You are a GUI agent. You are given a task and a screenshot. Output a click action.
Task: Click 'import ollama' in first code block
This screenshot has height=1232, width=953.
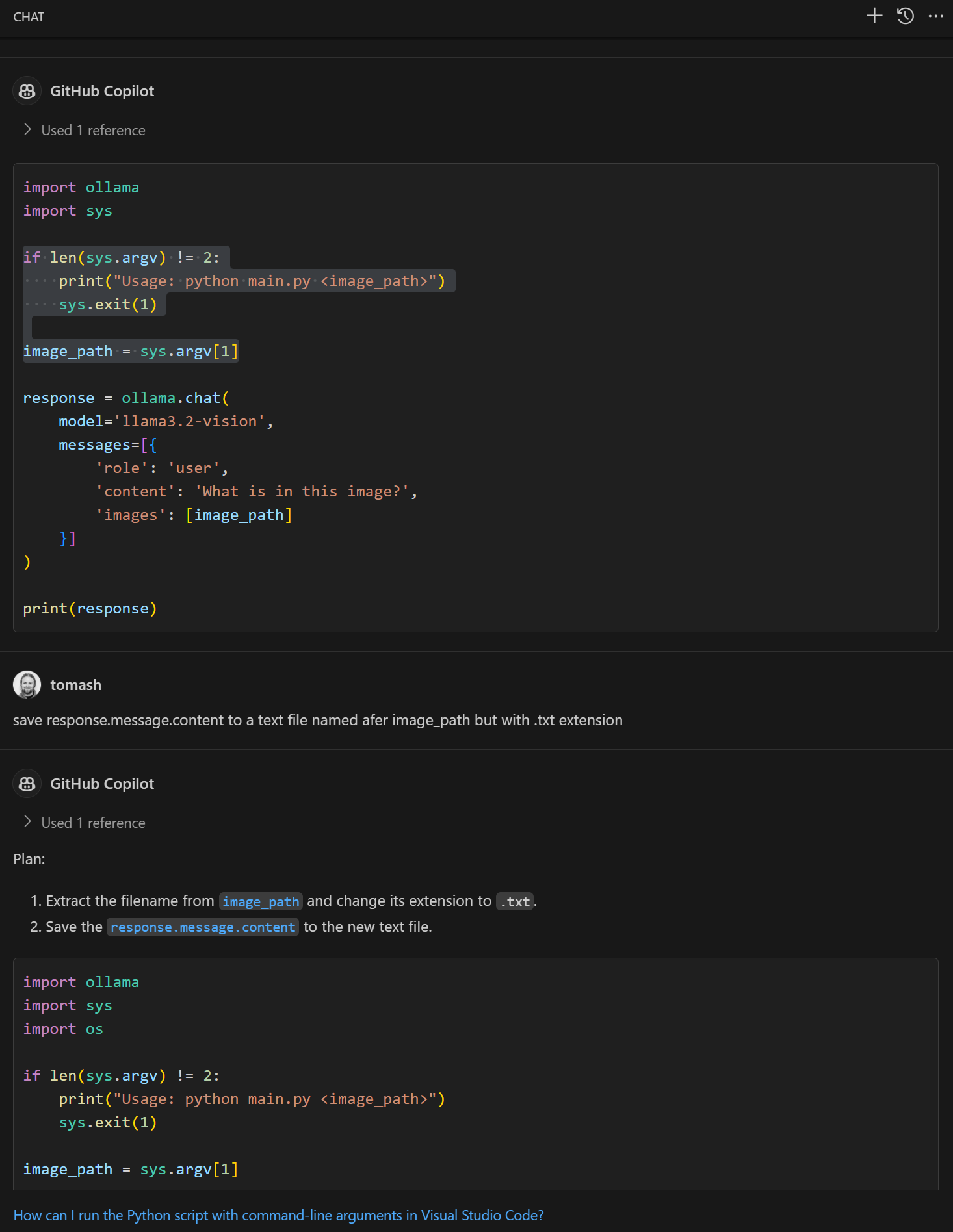pos(81,187)
